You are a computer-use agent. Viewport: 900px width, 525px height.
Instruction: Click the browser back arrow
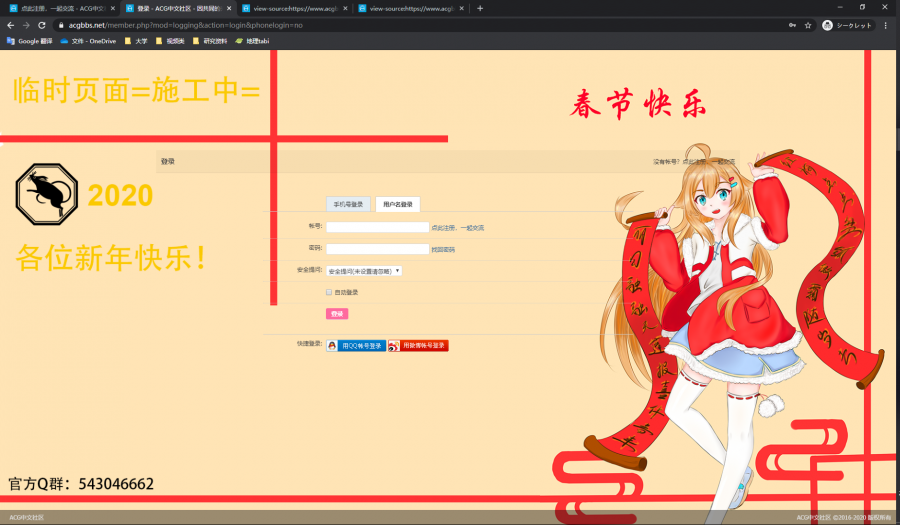click(10, 25)
